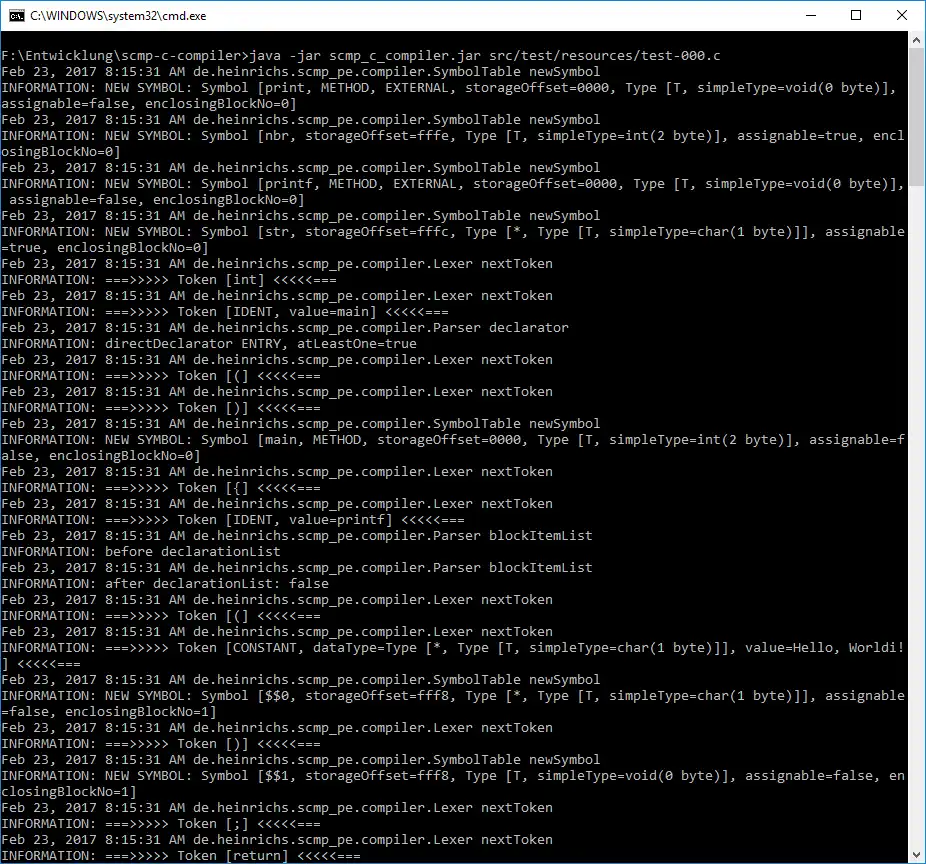Click the 'Symbol [nbr, storageOffset=fffe' line

click(453, 135)
